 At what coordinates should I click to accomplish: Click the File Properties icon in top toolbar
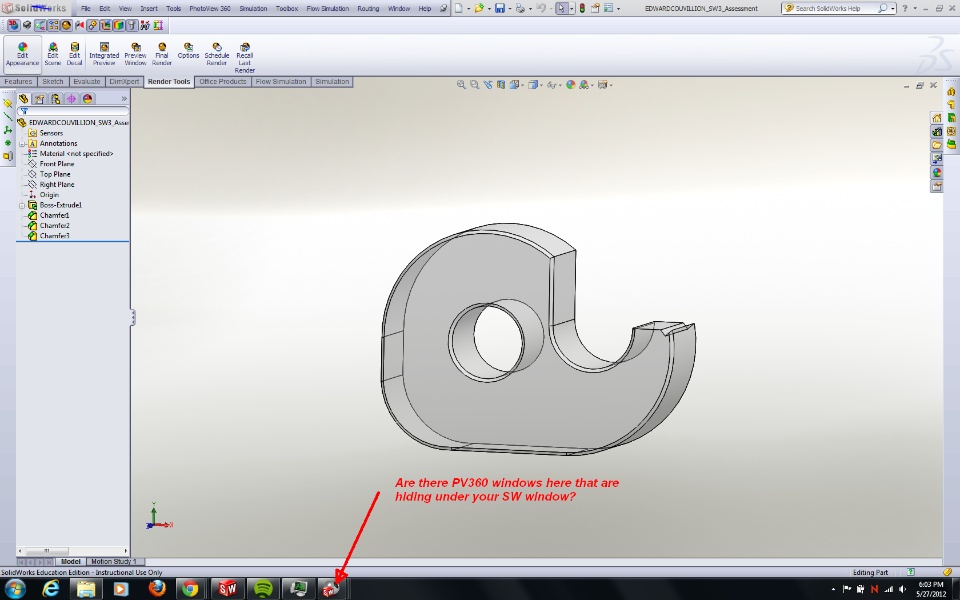(x=594, y=8)
